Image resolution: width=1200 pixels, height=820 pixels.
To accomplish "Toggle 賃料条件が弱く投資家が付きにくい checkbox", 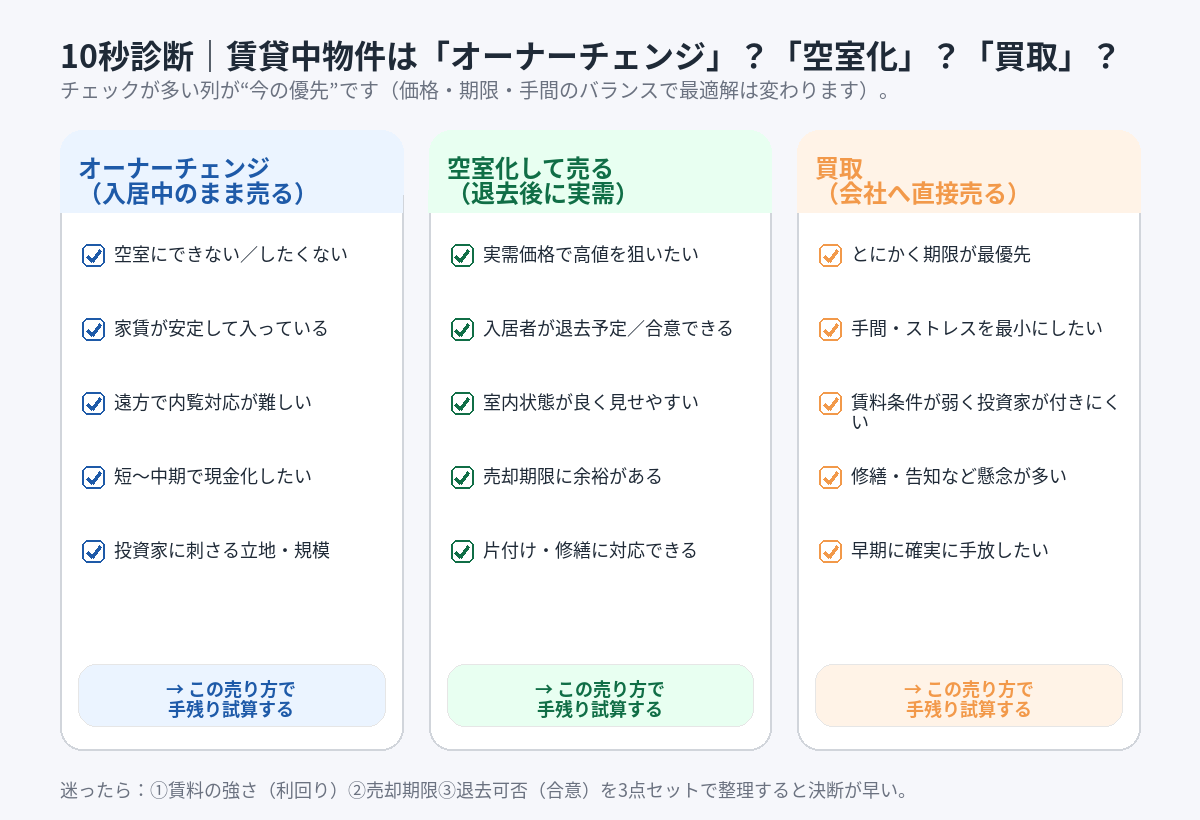I will pos(830,404).
